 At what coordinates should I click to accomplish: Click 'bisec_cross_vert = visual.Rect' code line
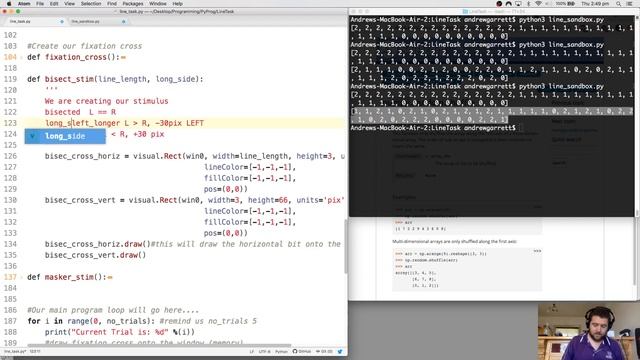[x=195, y=200]
